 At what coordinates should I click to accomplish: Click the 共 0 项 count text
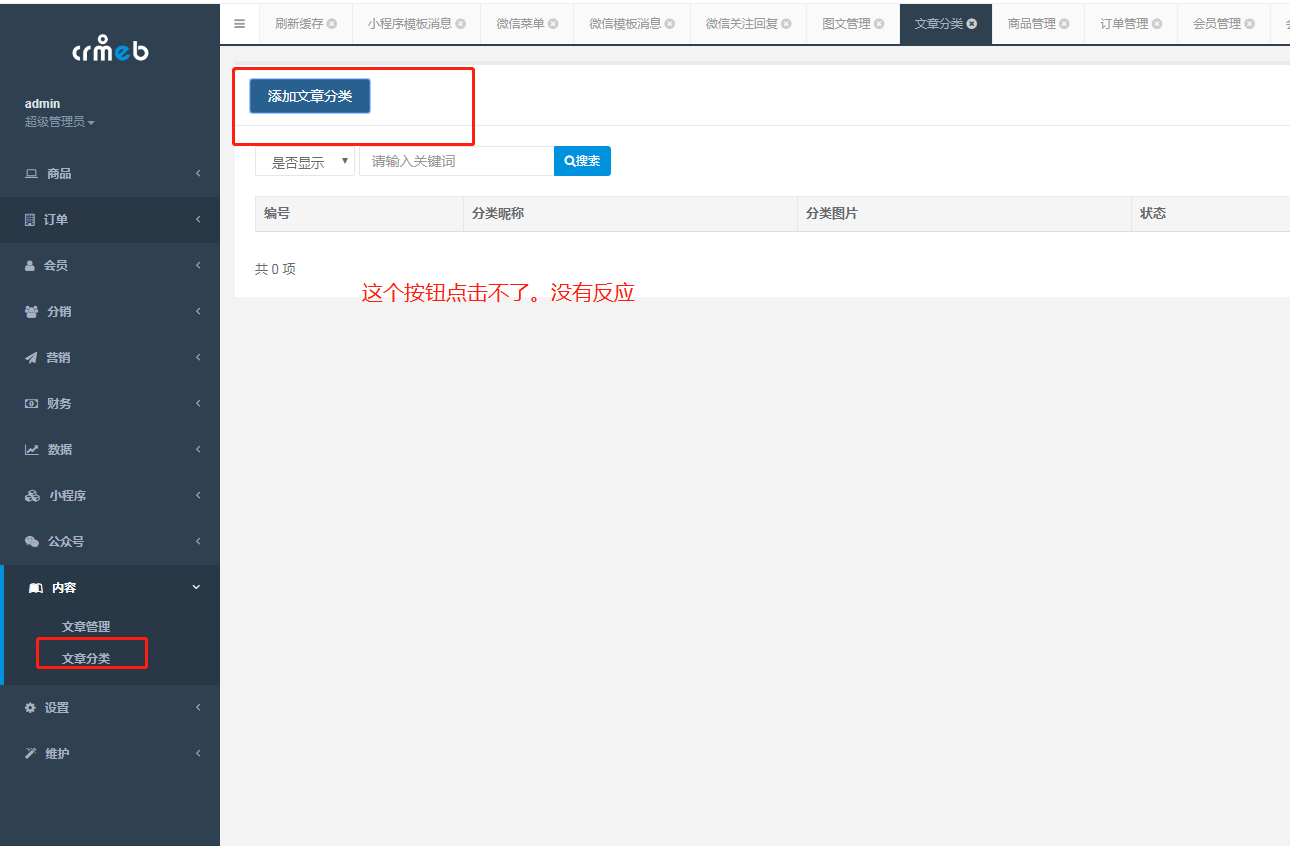[275, 269]
